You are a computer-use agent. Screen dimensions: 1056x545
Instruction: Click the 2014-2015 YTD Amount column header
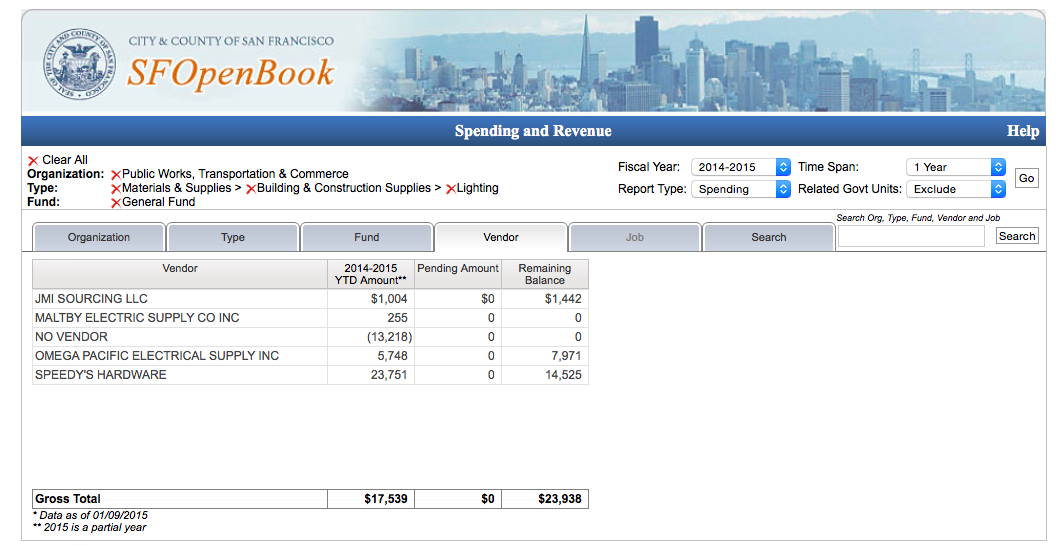tap(370, 274)
